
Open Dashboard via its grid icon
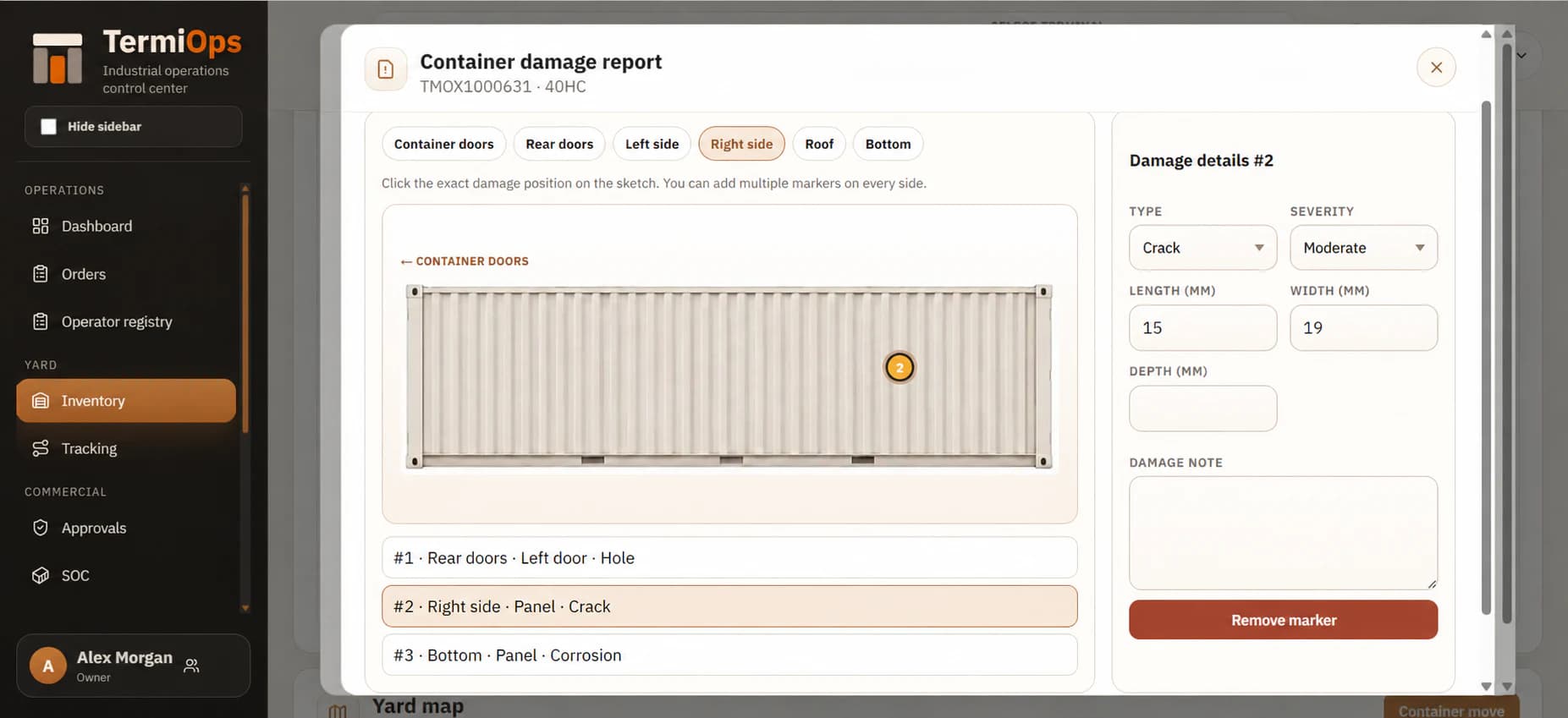pyautogui.click(x=40, y=226)
